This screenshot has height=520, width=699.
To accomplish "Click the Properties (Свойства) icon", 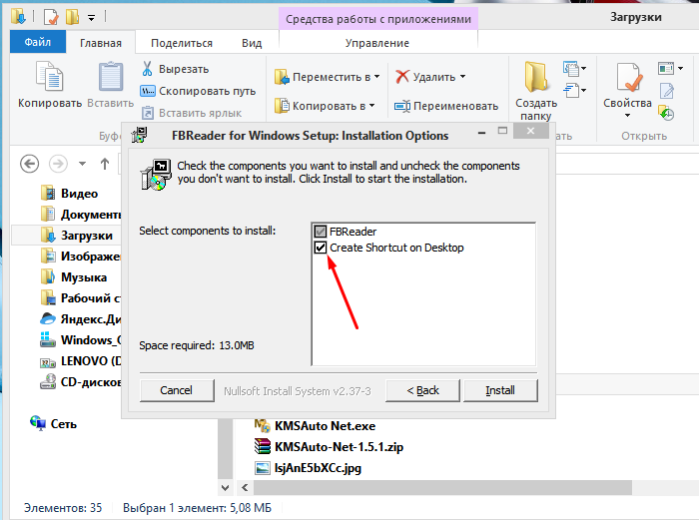I will (x=629, y=77).
